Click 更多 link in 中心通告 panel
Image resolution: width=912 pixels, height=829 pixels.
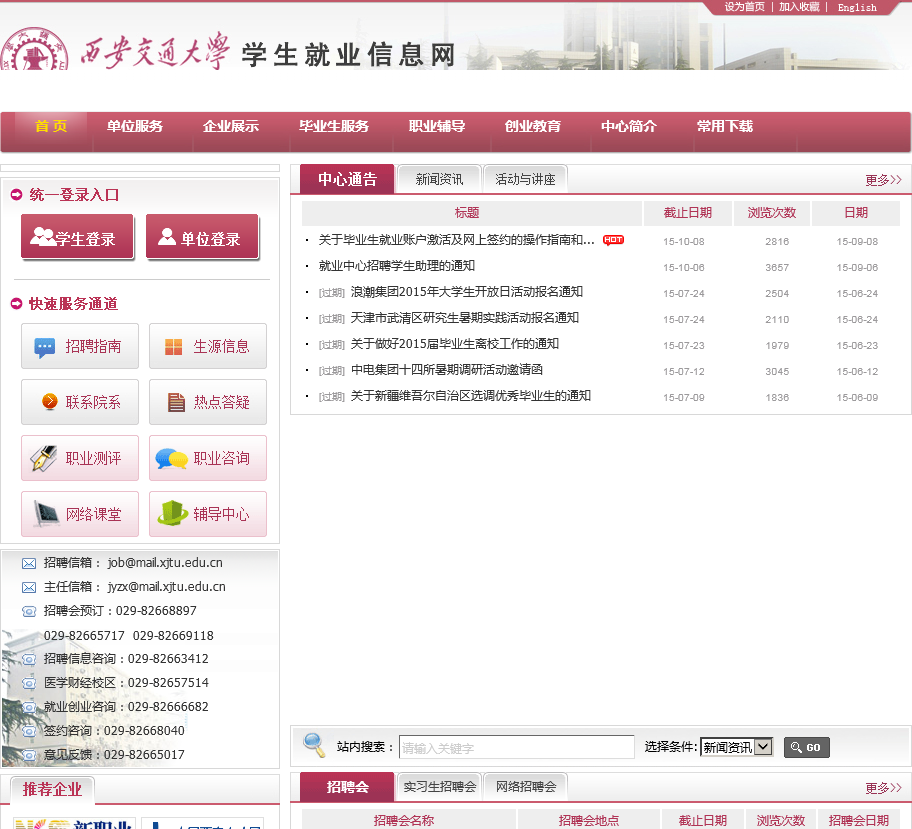pyautogui.click(x=883, y=180)
